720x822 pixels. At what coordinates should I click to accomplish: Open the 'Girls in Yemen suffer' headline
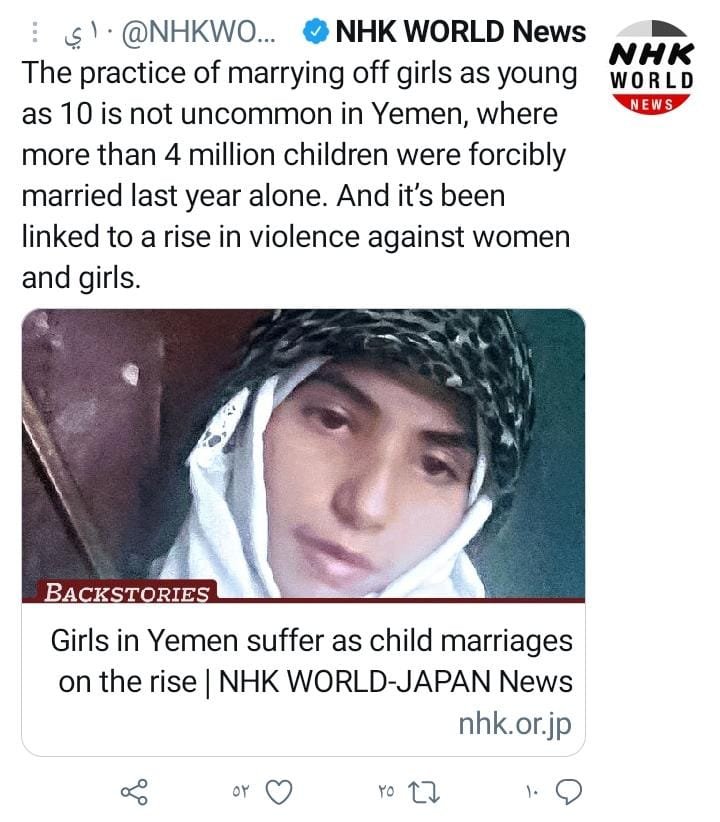pos(311,640)
